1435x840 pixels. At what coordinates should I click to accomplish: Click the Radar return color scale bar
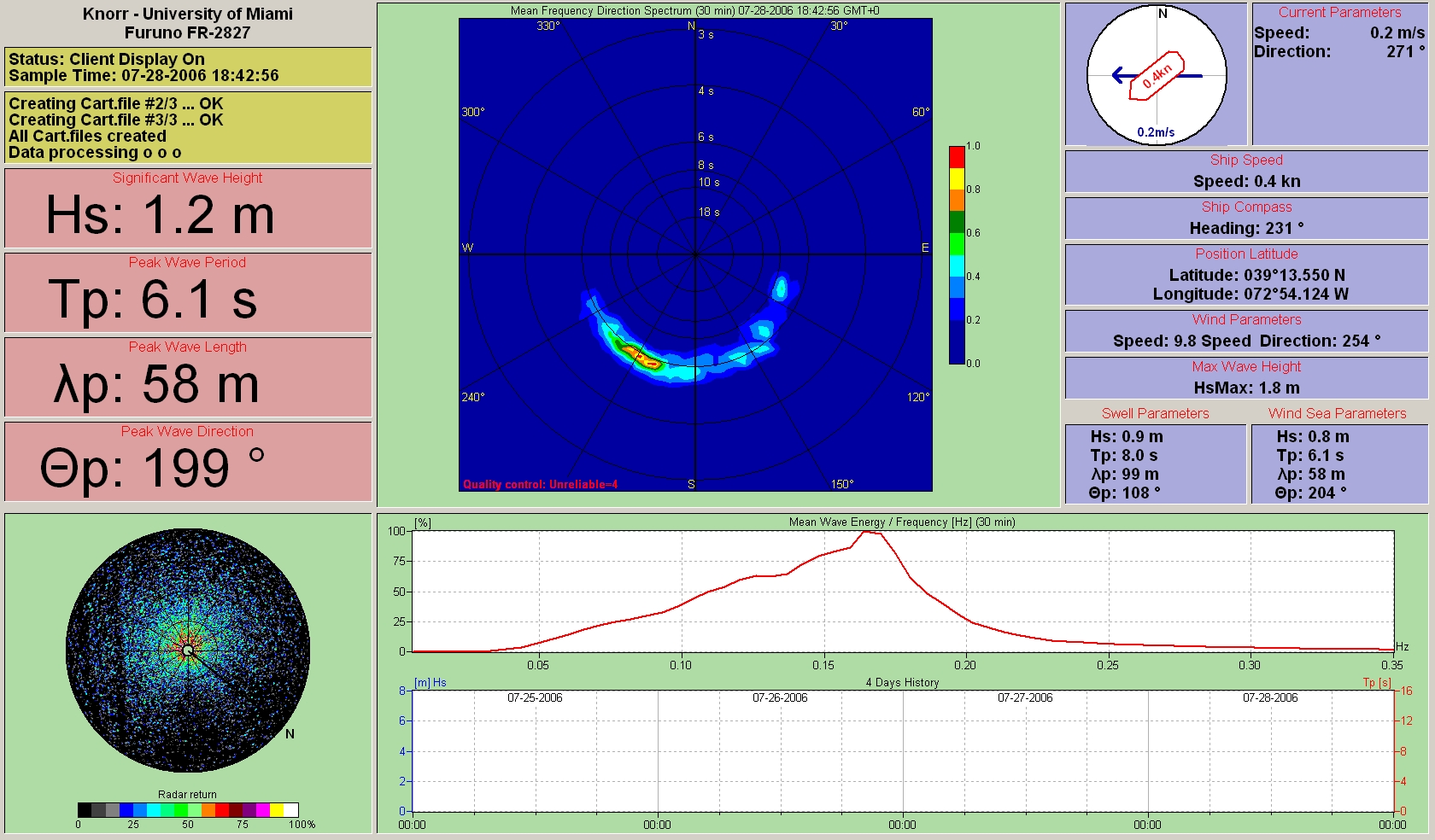point(188,810)
